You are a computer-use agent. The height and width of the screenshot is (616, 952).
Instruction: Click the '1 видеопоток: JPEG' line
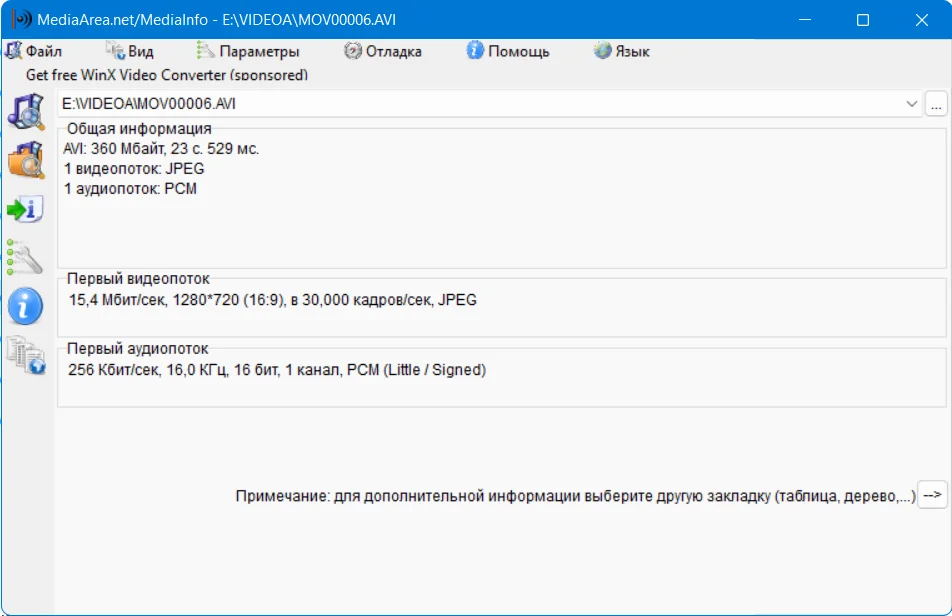134,169
